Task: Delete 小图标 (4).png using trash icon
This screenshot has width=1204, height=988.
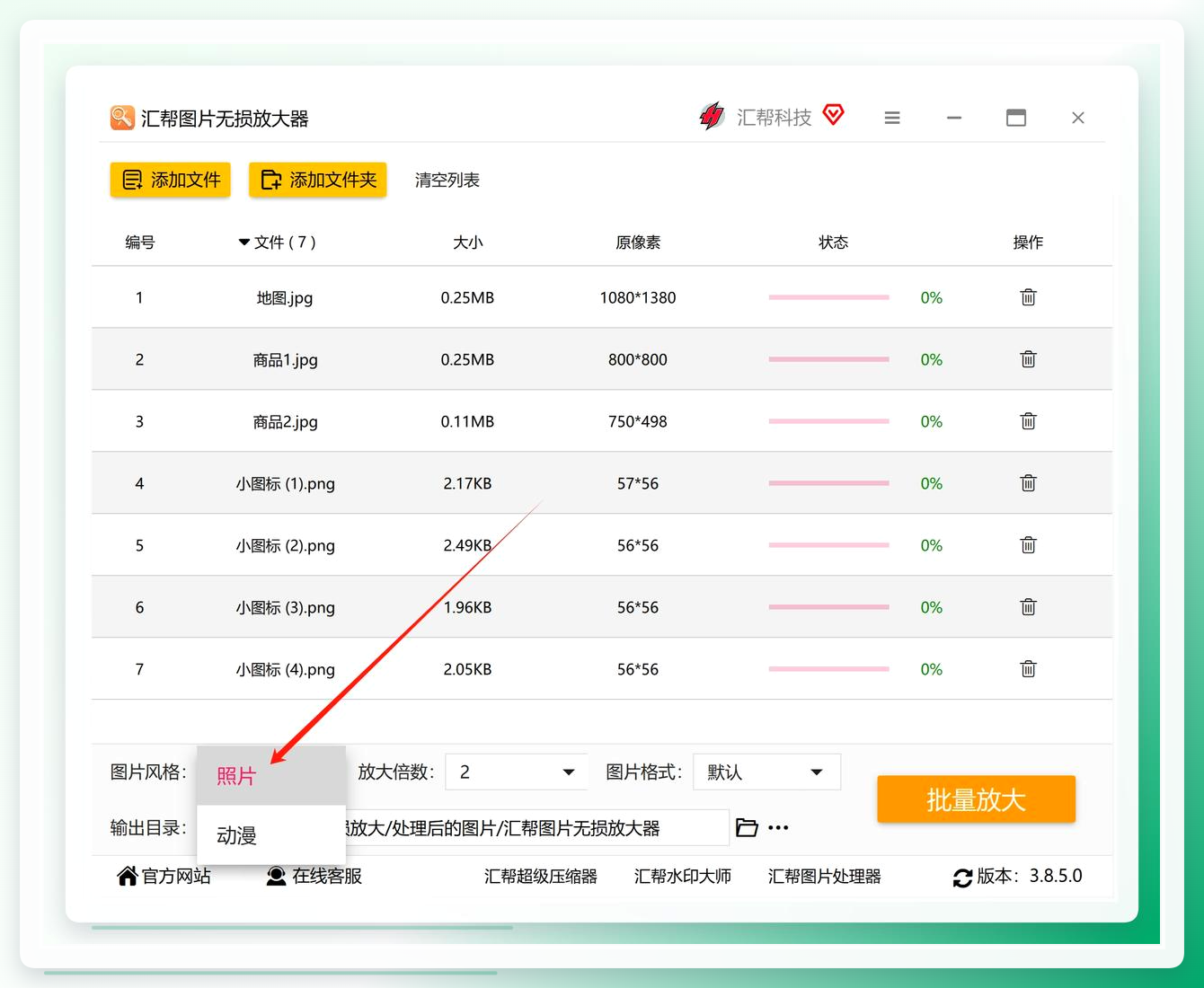Action: 1029,669
